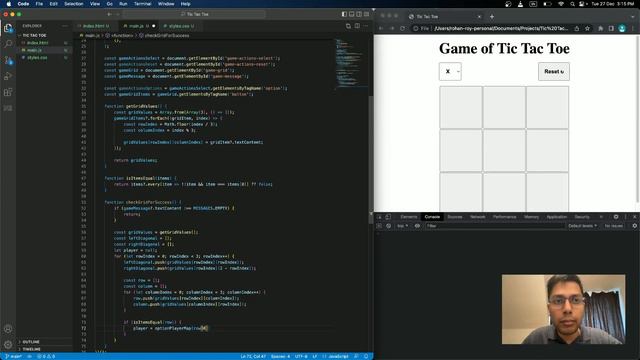Switch to the styles.css editor tab
The image size is (640, 360).
pyautogui.click(x=180, y=26)
